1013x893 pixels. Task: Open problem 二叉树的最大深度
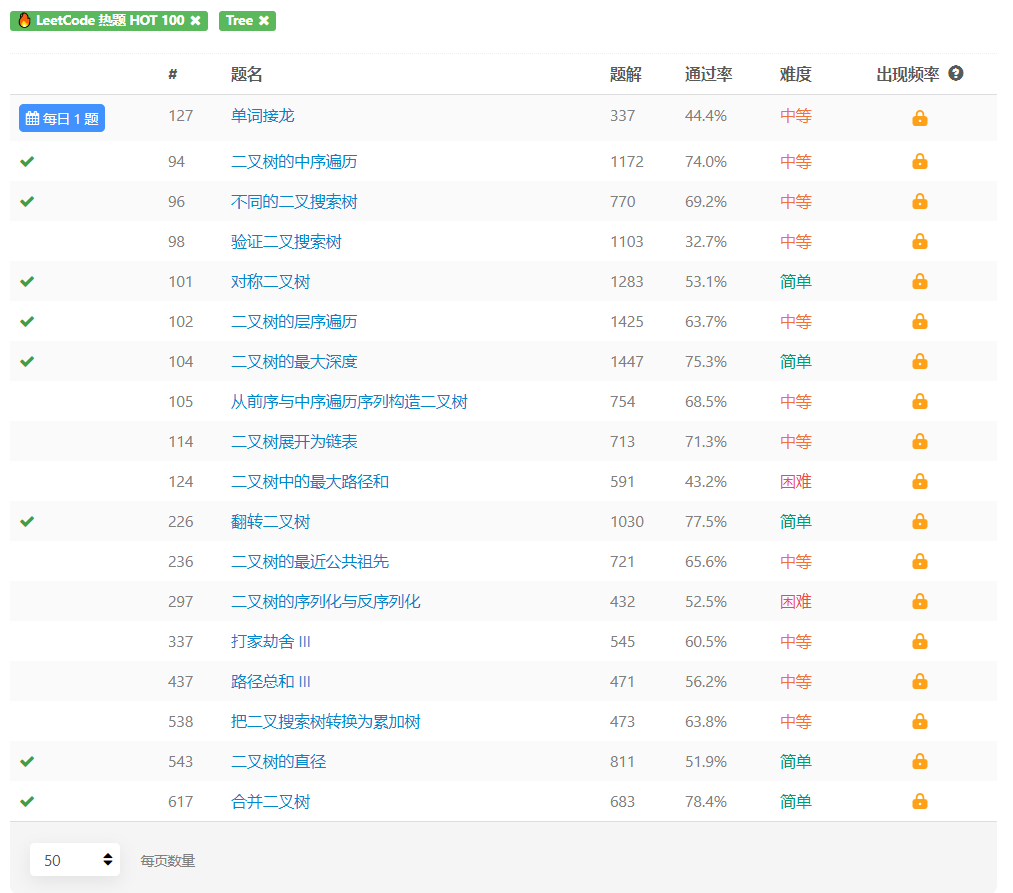[294, 362]
